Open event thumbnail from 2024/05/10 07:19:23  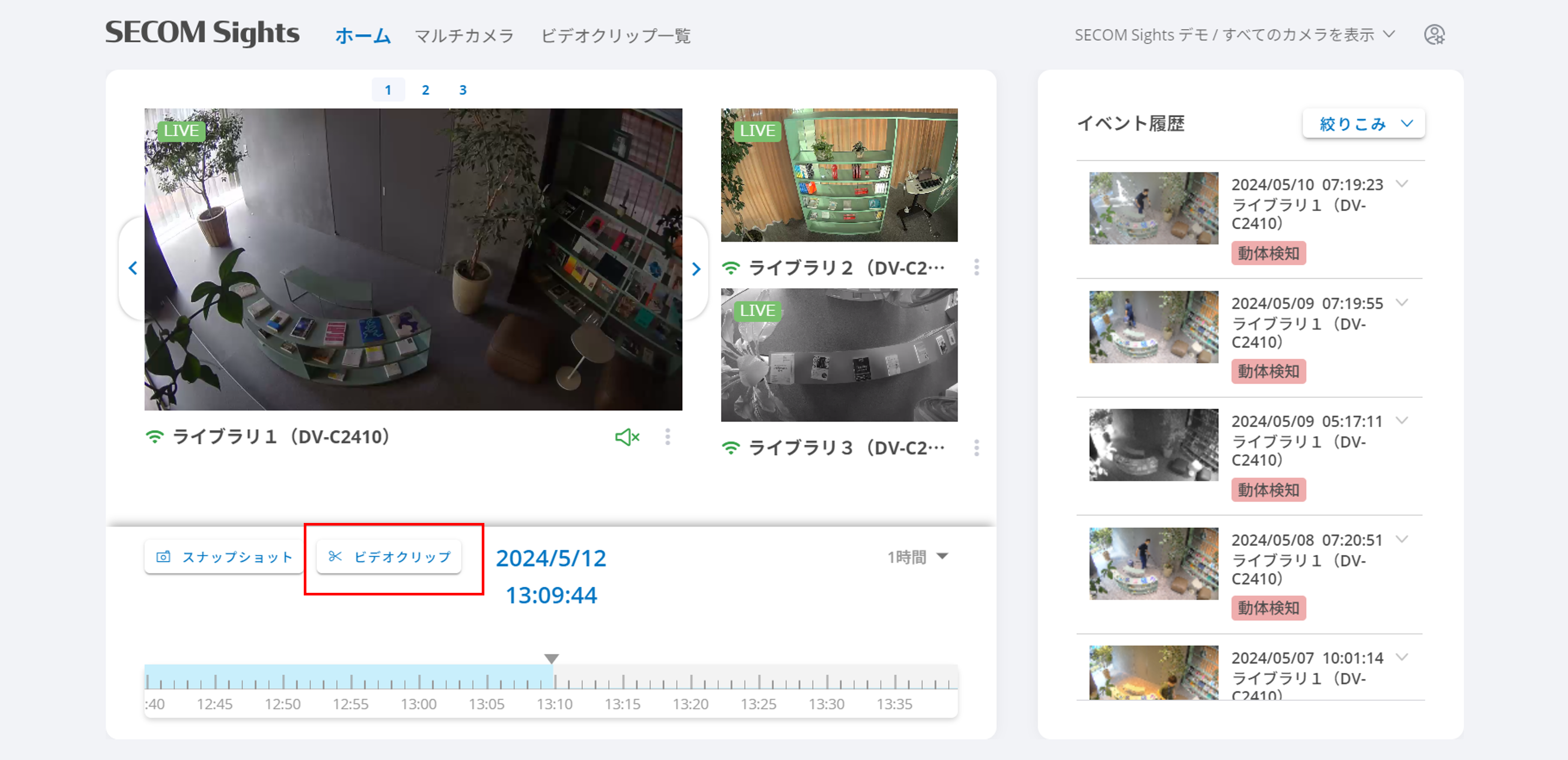pyautogui.click(x=1153, y=208)
